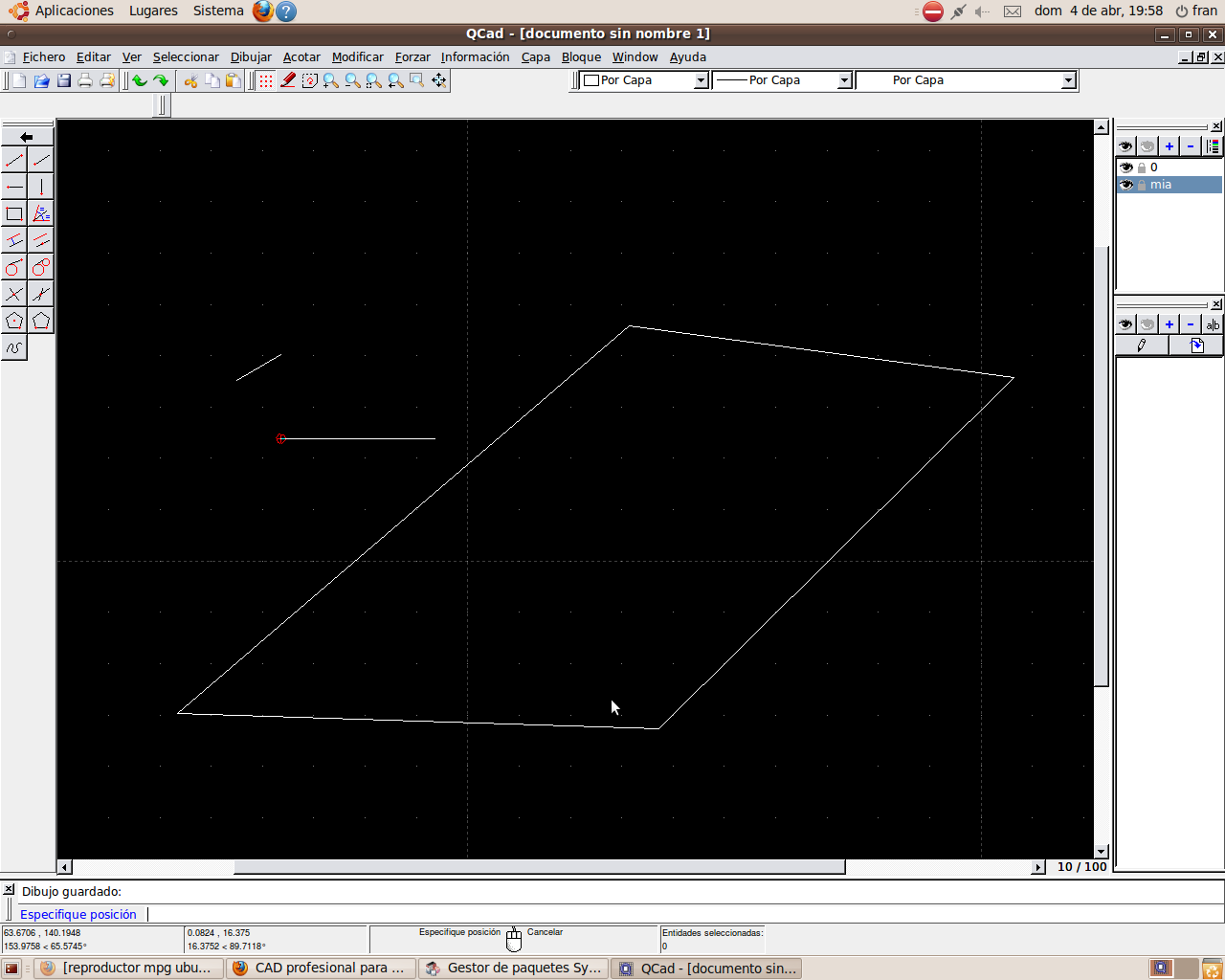The image size is (1225, 980).
Task: Select Polygon with two corners tool
Action: 41,321
